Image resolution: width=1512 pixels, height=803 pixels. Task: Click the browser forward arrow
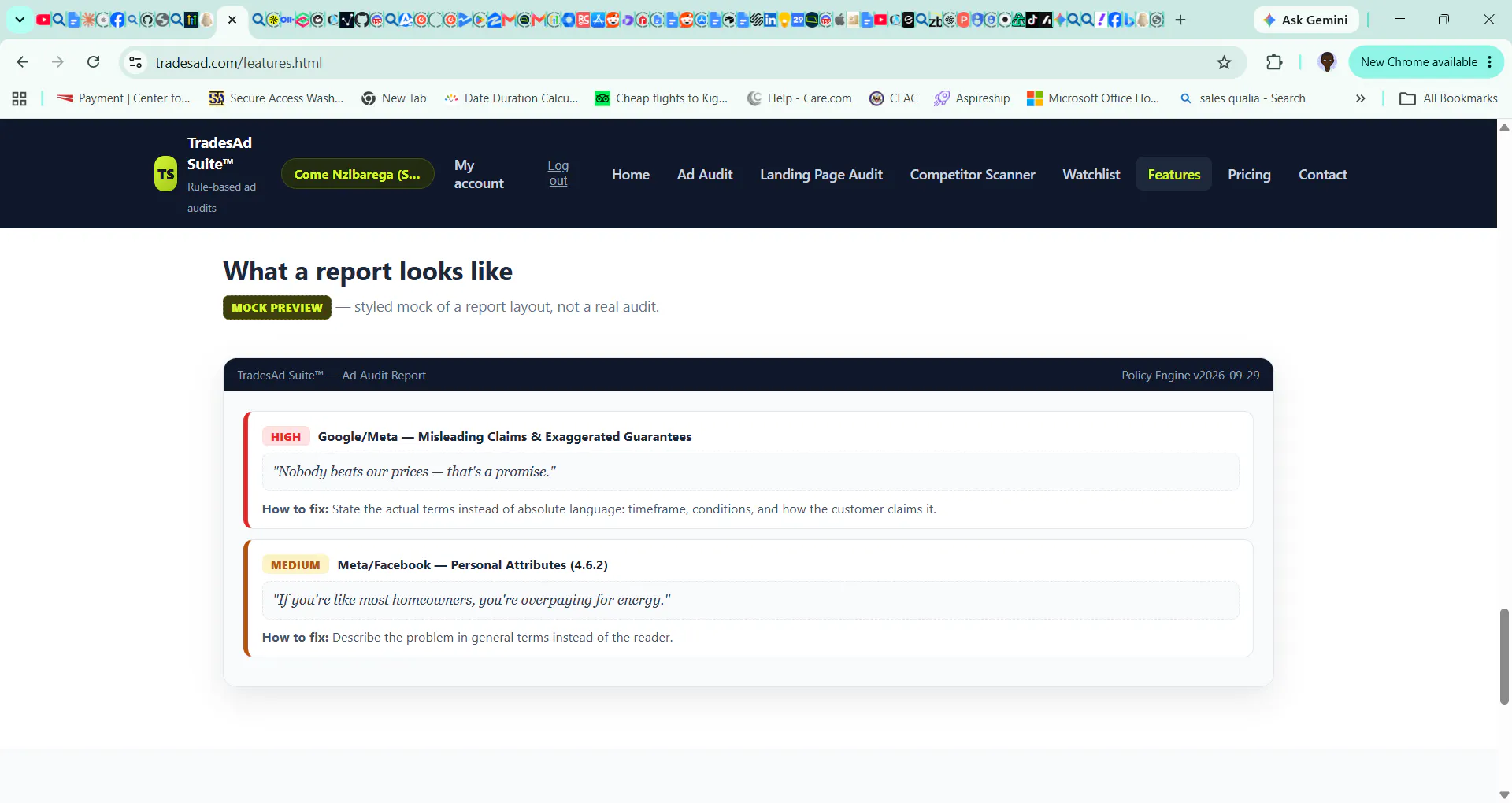click(x=57, y=62)
